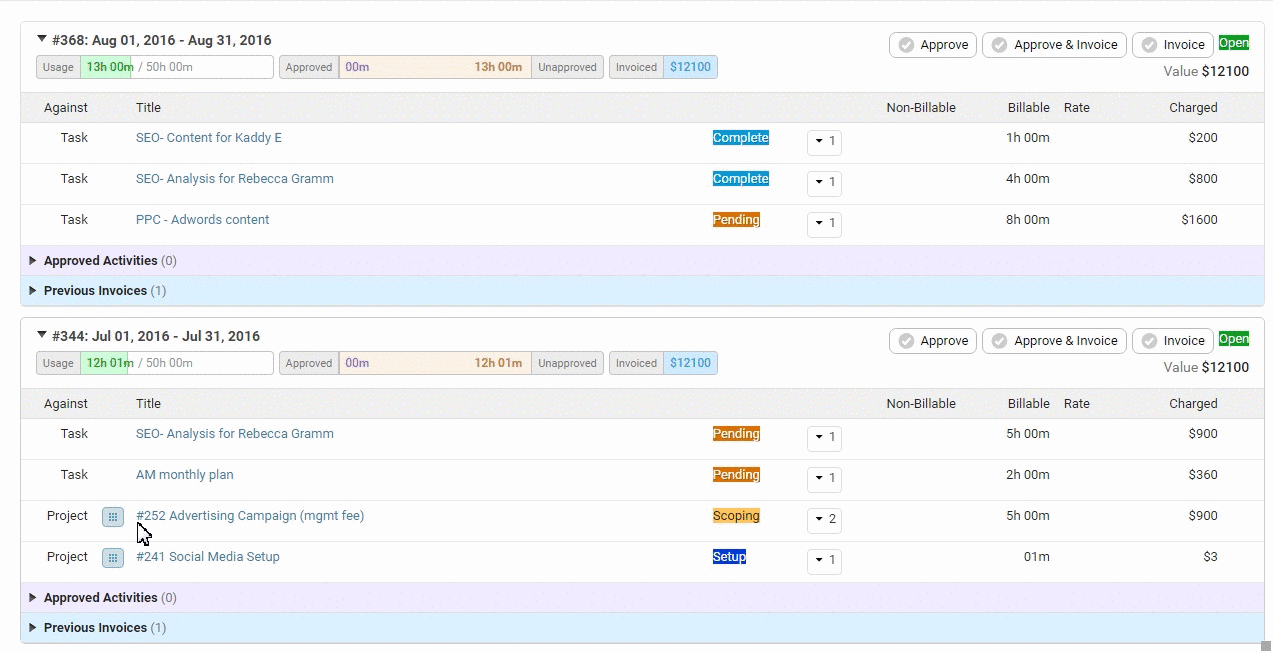Open dropdown for SEO- Content for Kaddy E
The image size is (1273, 653).
pyautogui.click(x=824, y=142)
